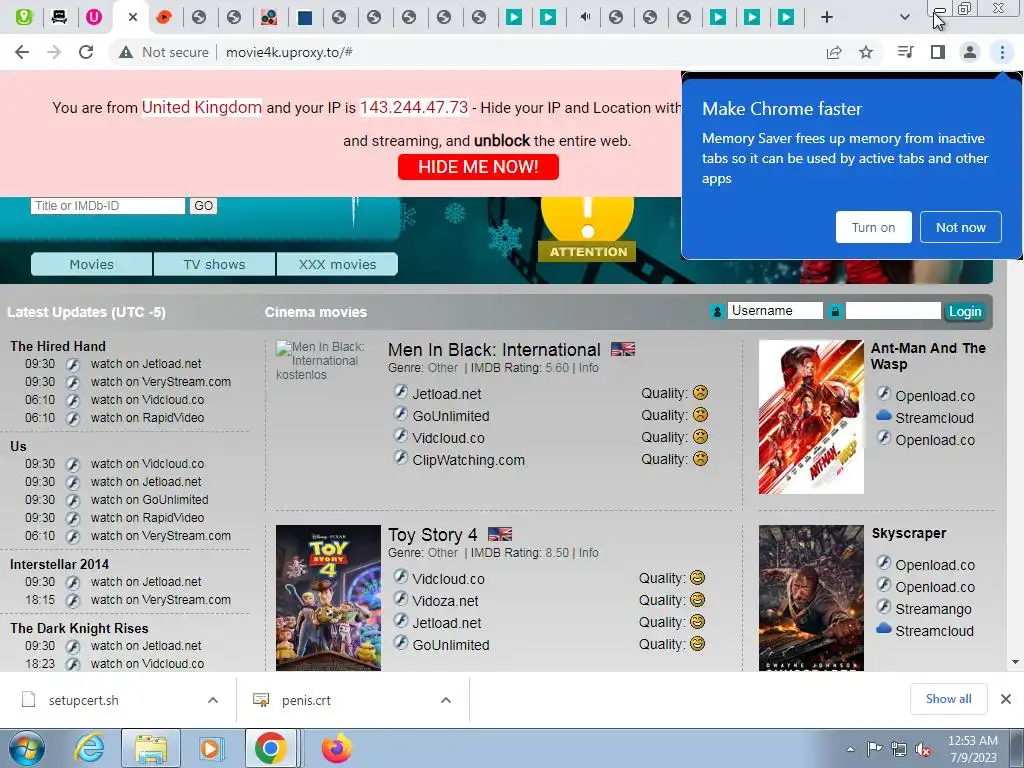Click the HIDE ME NOW! button
Screen dimensions: 1024x768
[478, 167]
